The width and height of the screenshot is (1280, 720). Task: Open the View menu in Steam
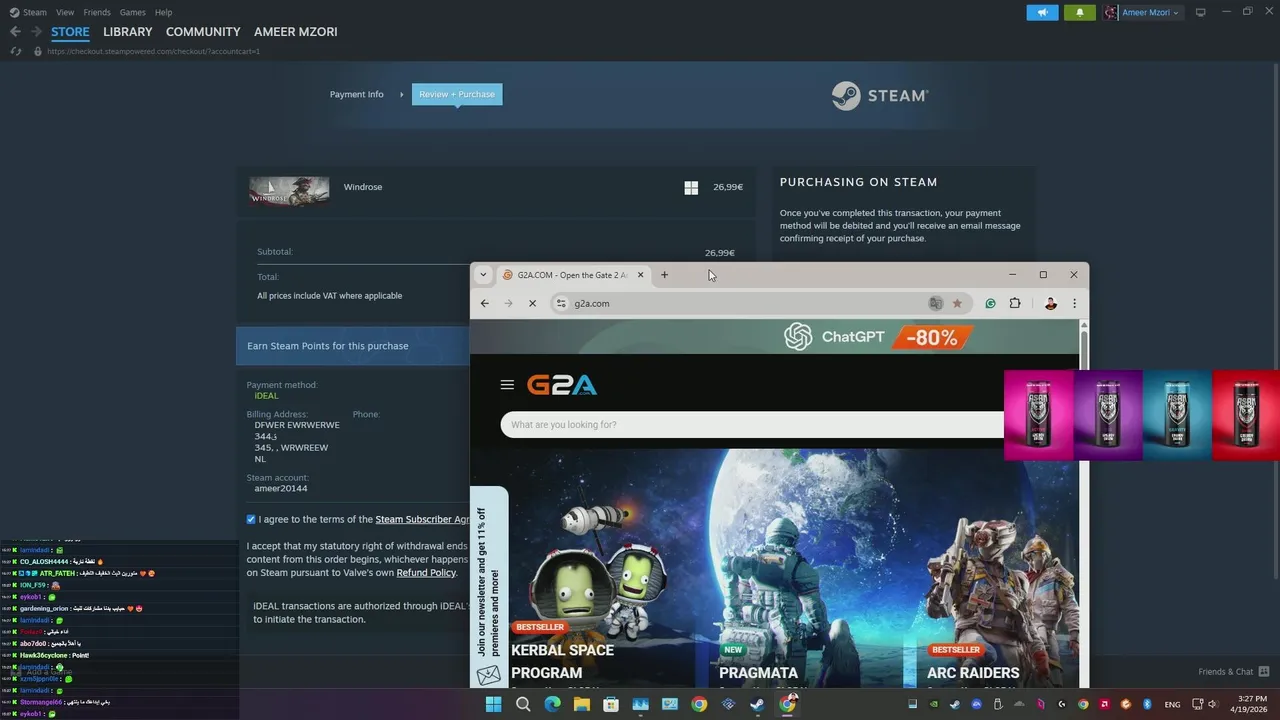point(65,12)
